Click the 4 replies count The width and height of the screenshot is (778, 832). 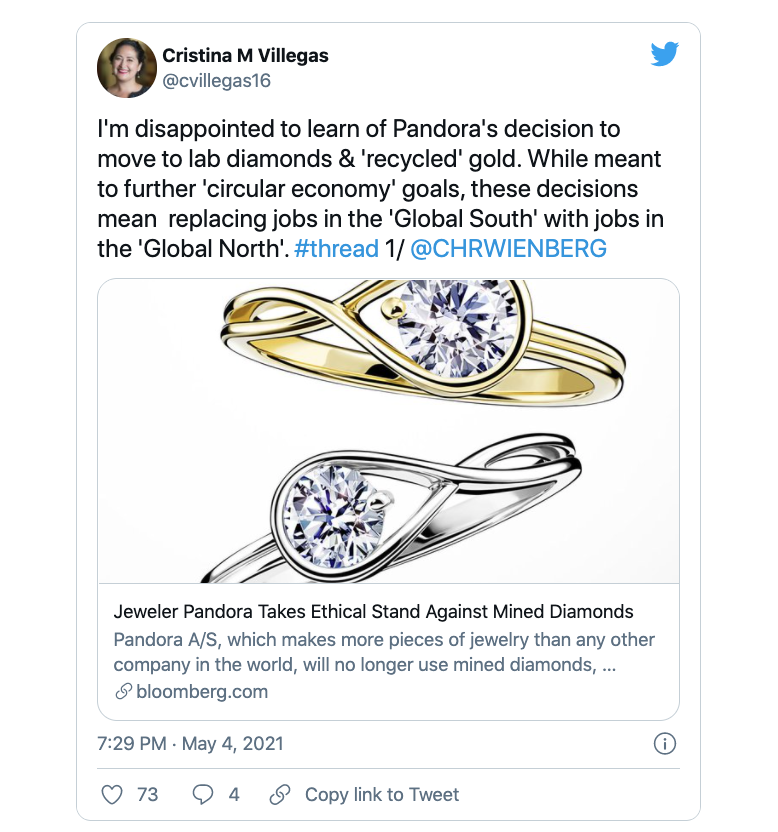[234, 794]
